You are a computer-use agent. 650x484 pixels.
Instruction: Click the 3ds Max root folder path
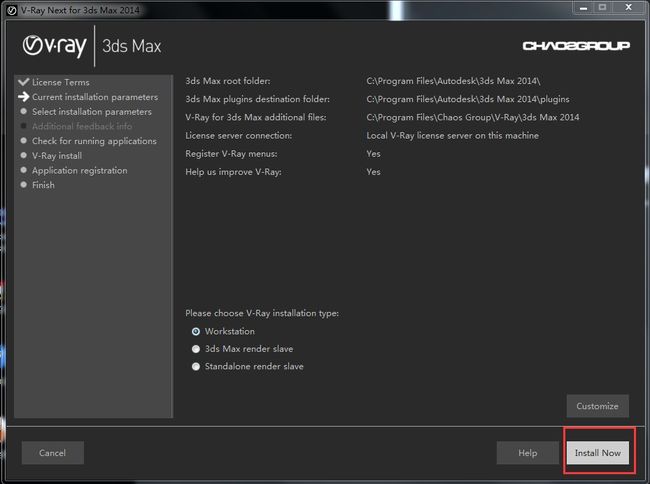[453, 81]
